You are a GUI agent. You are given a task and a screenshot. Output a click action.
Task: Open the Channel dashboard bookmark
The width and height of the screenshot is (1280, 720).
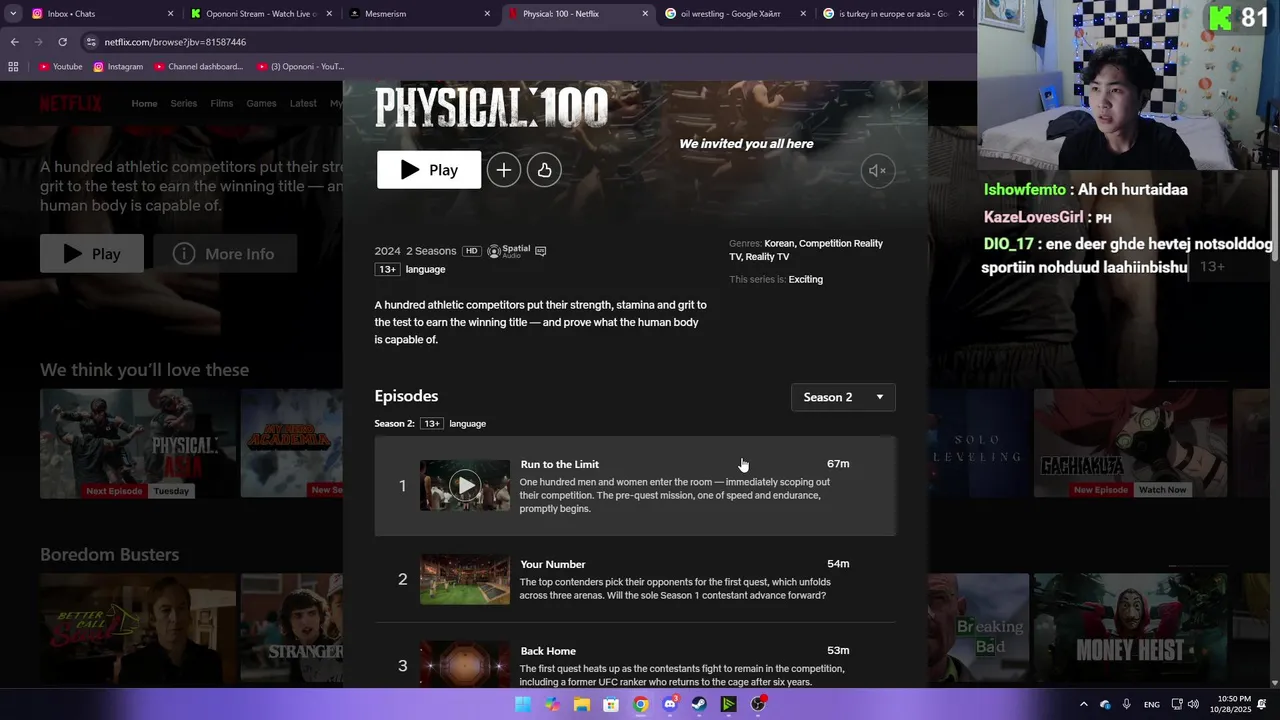tap(198, 67)
